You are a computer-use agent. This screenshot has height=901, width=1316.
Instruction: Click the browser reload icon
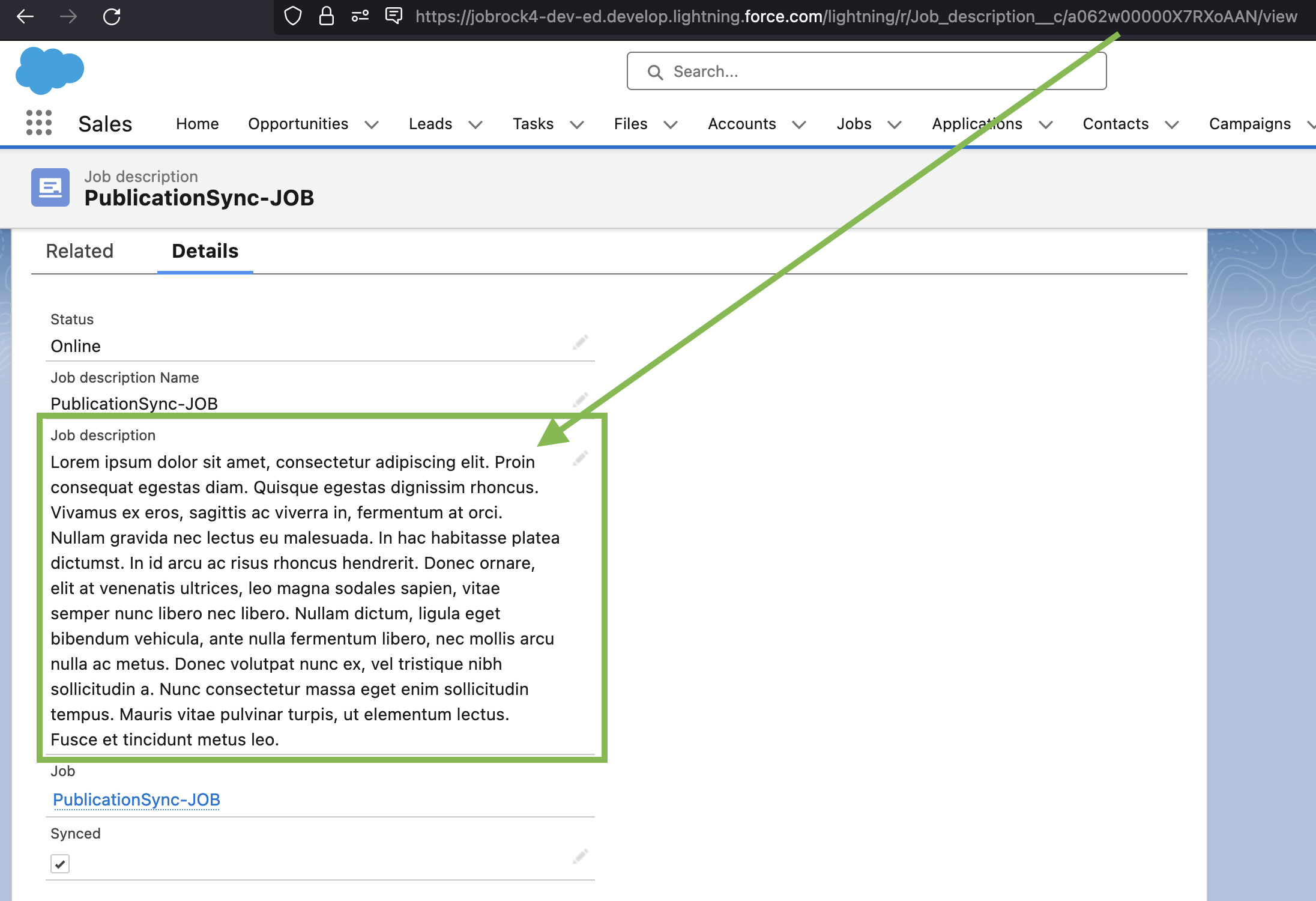[x=112, y=16]
